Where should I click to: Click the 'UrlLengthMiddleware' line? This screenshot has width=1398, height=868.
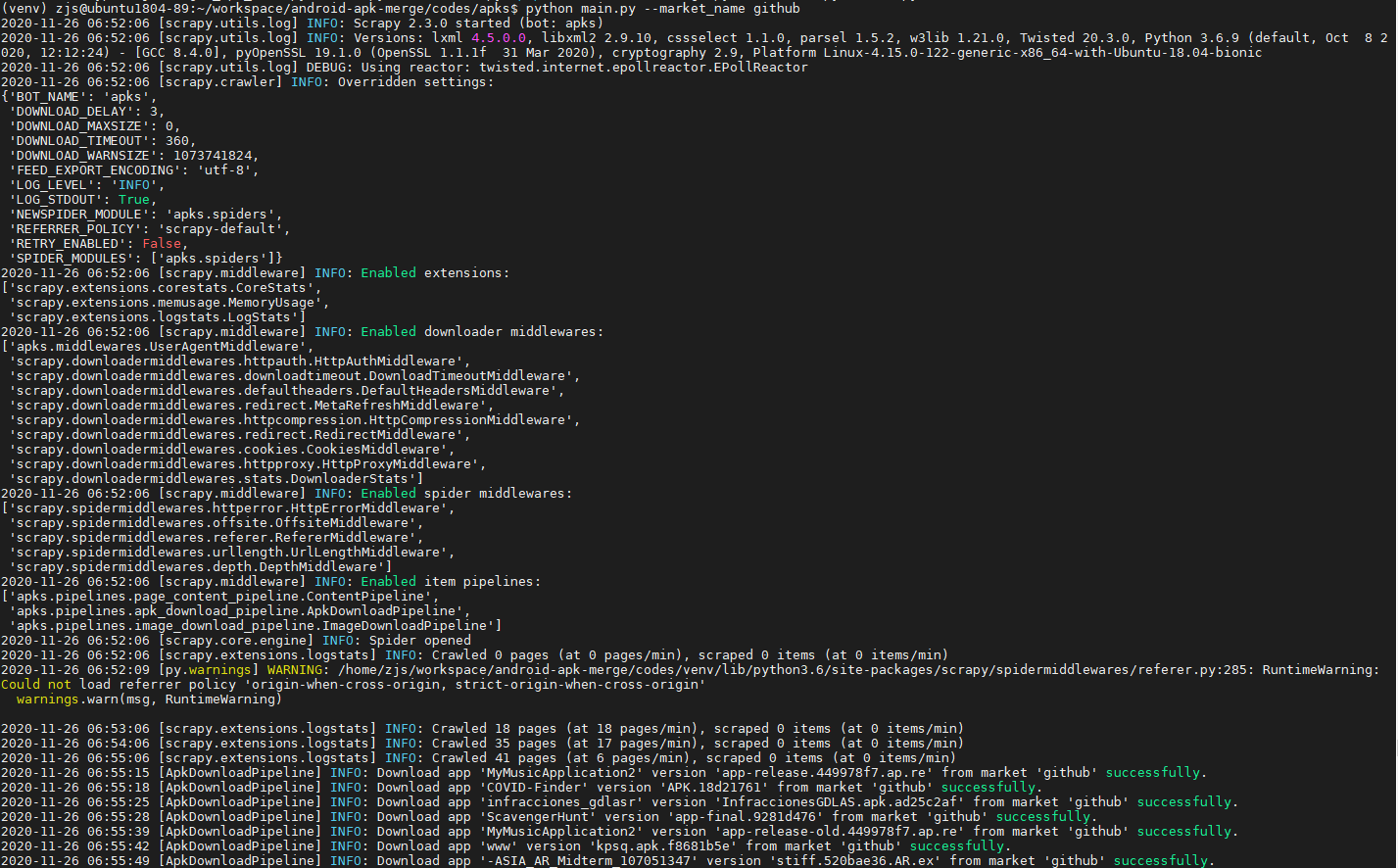(x=232, y=553)
